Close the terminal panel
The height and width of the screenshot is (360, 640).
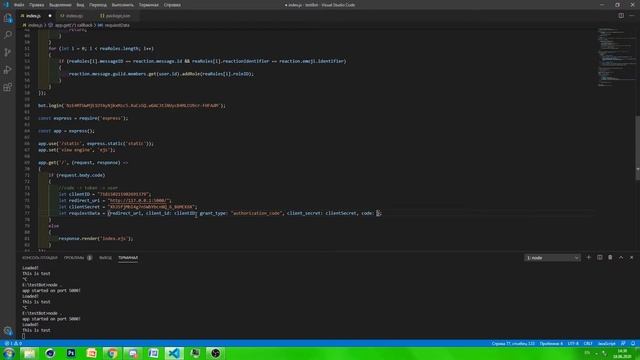(631, 258)
